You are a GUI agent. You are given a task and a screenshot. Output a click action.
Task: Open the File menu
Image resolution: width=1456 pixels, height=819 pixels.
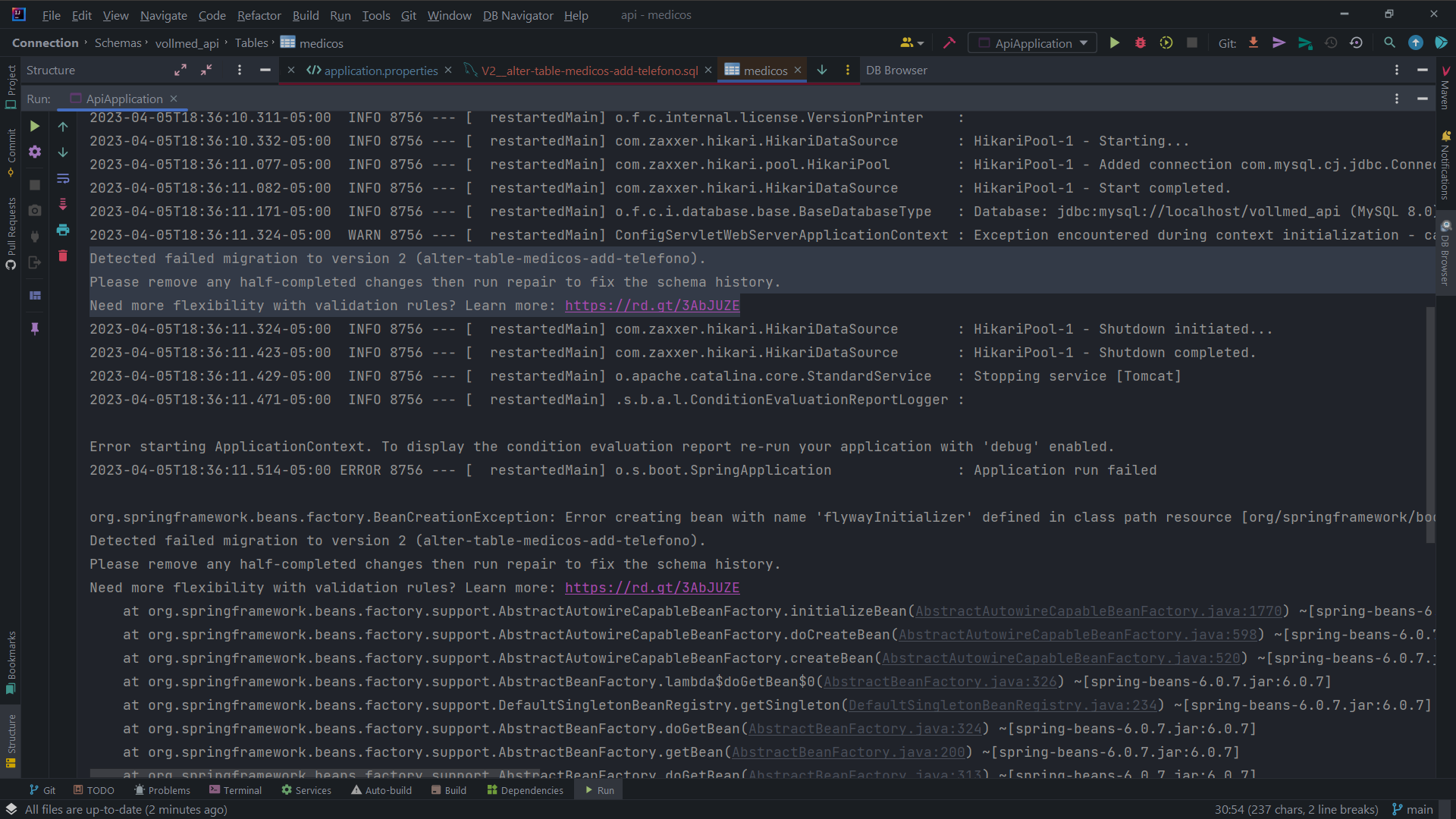click(x=52, y=15)
